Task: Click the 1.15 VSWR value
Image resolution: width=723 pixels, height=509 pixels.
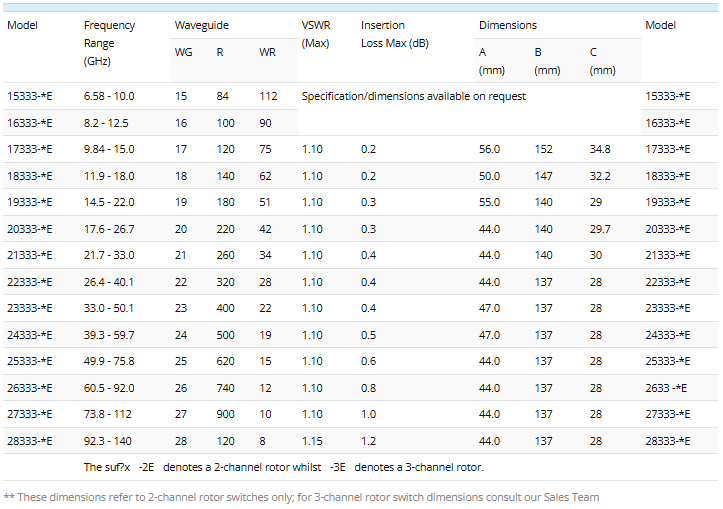Action: pos(312,441)
